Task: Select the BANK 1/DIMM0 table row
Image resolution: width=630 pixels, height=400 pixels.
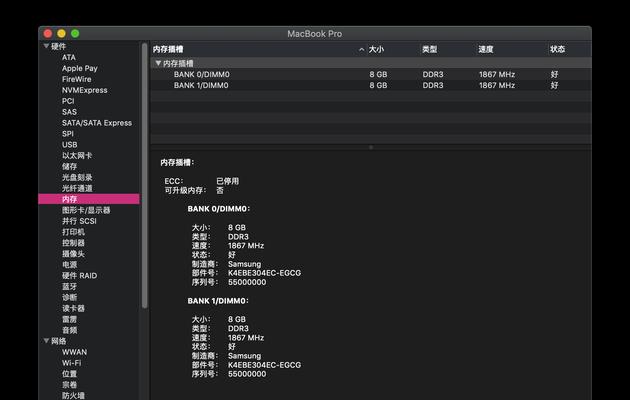Action: click(x=371, y=85)
